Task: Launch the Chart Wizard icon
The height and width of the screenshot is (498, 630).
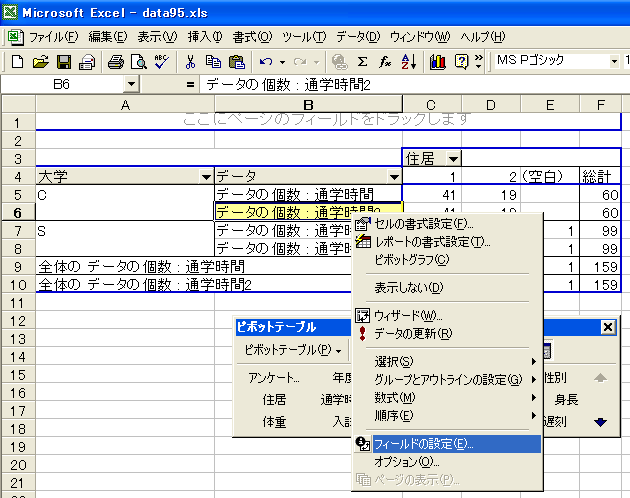Action: tap(438, 62)
